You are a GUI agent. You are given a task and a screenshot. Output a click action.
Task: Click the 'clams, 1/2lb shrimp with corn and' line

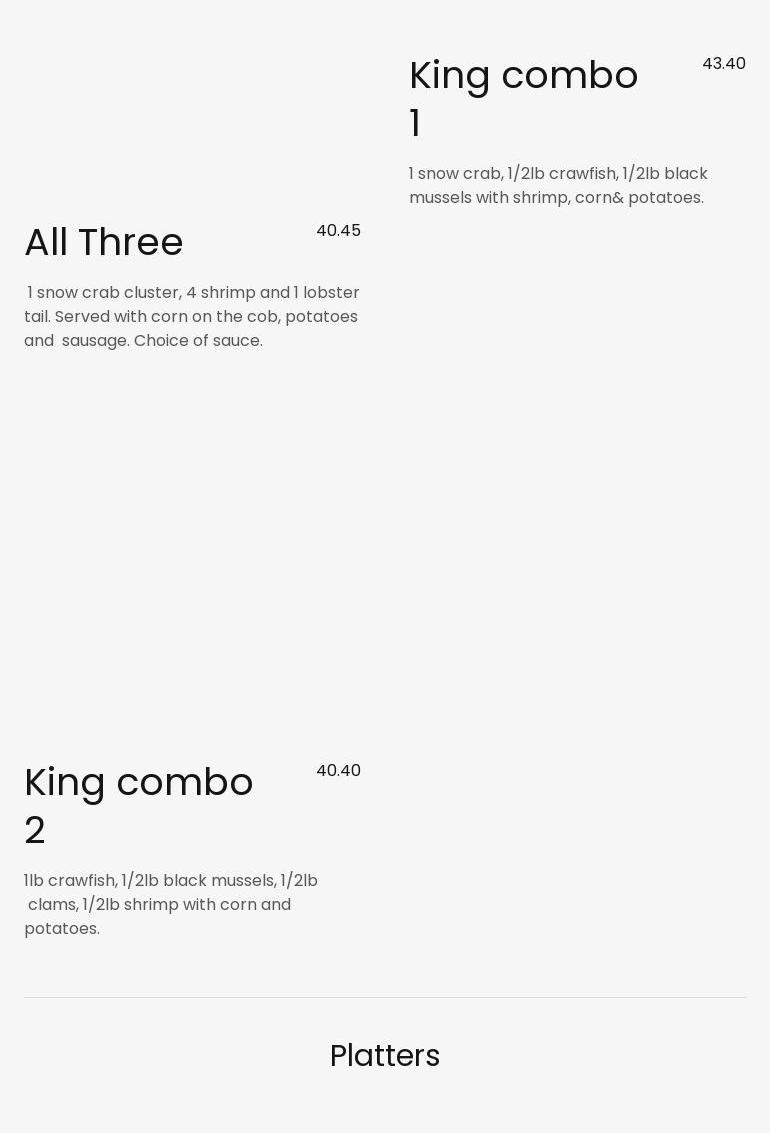[159, 905]
